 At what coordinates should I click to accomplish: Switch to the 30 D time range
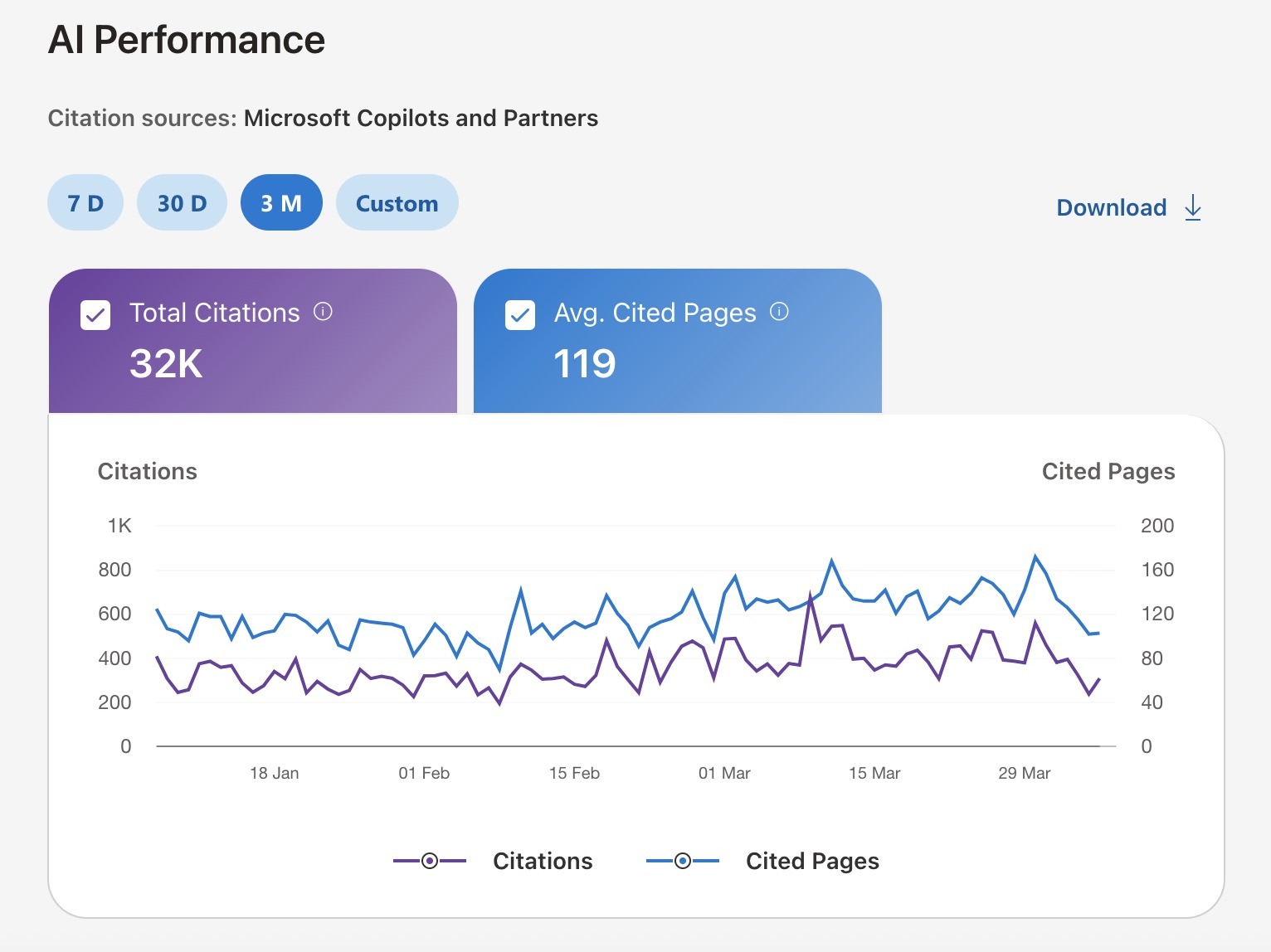182,202
